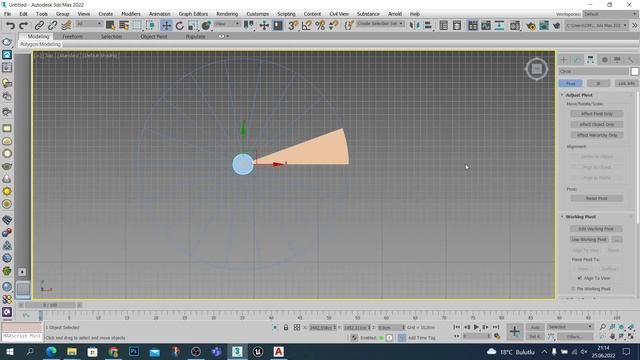The image size is (640, 360).
Task: Open the project path dropdown
Action: (596, 25)
